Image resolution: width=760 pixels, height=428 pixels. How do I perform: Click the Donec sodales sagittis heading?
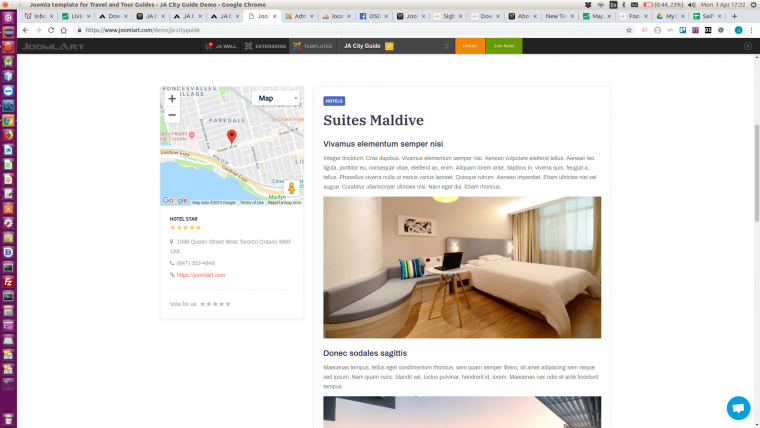365,353
